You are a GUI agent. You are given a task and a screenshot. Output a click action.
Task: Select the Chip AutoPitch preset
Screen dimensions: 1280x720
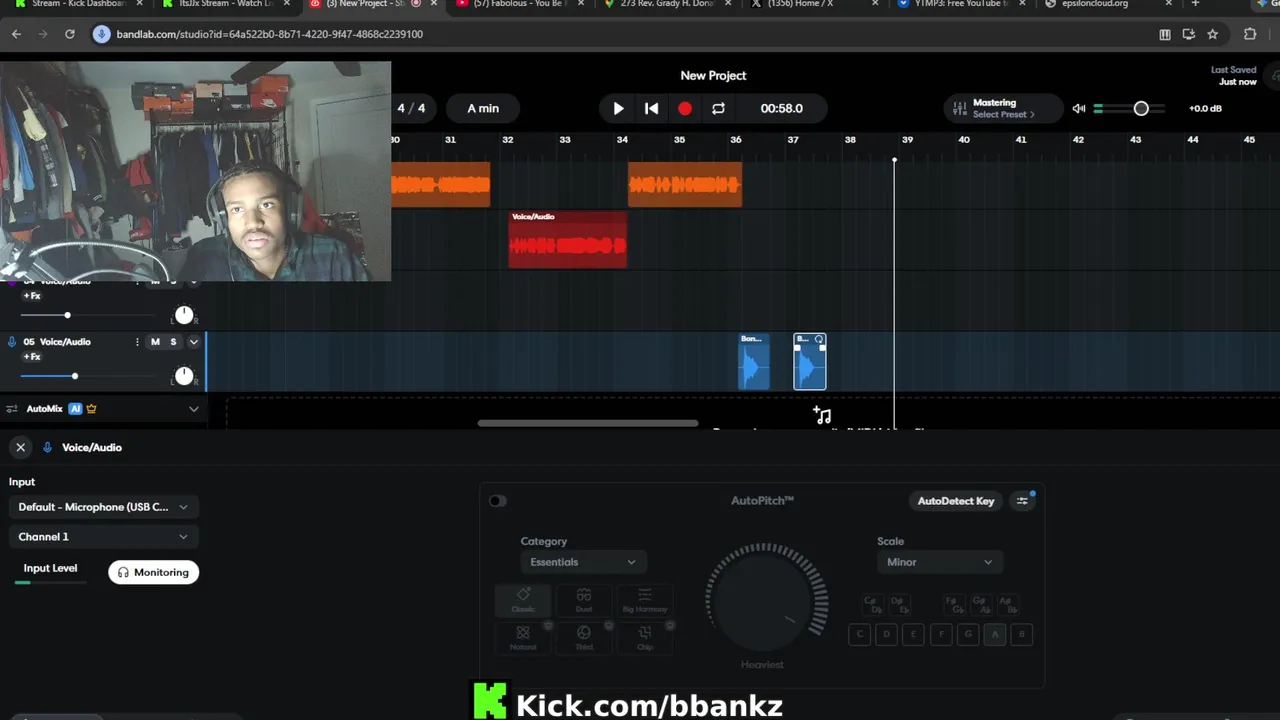(x=645, y=638)
